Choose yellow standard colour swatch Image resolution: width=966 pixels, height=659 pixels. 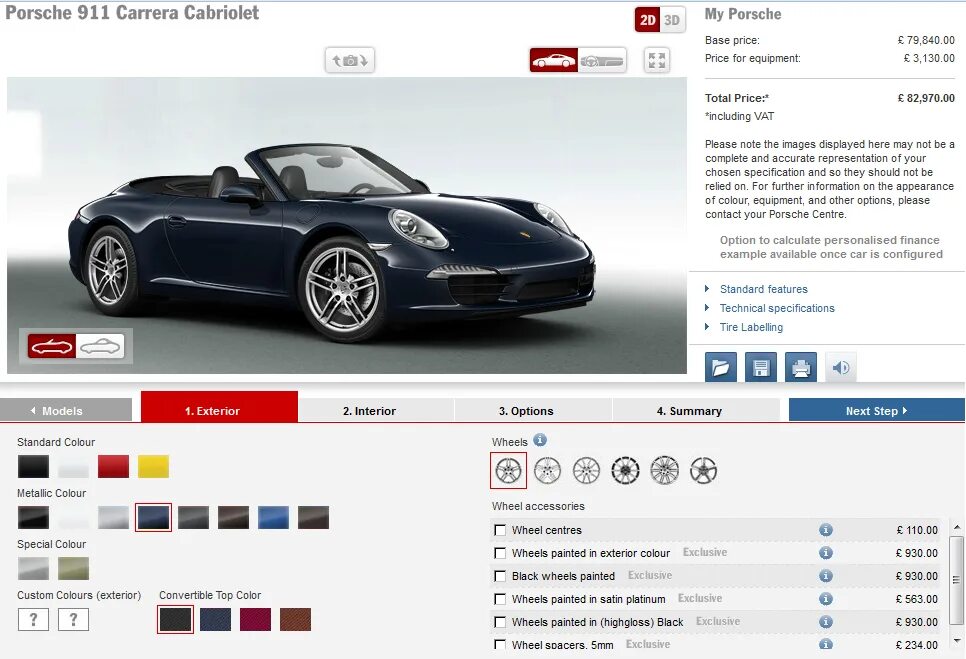tap(153, 466)
